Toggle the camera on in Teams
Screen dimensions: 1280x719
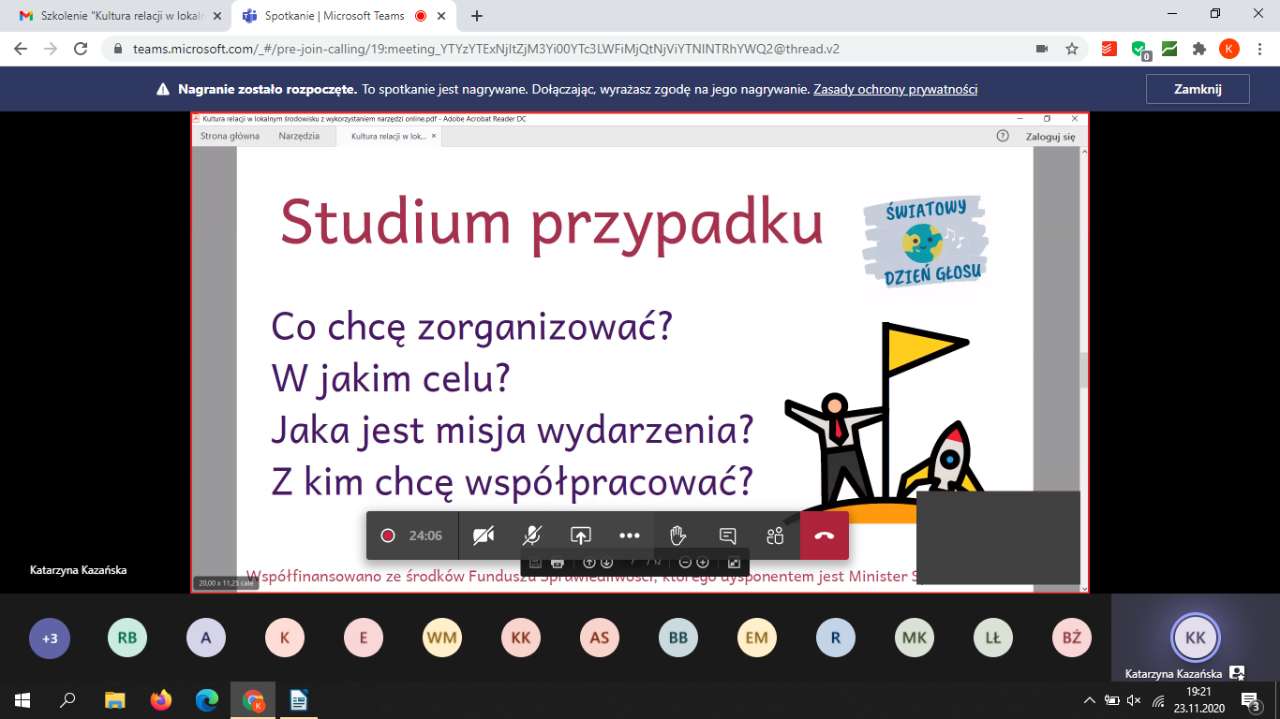483,536
